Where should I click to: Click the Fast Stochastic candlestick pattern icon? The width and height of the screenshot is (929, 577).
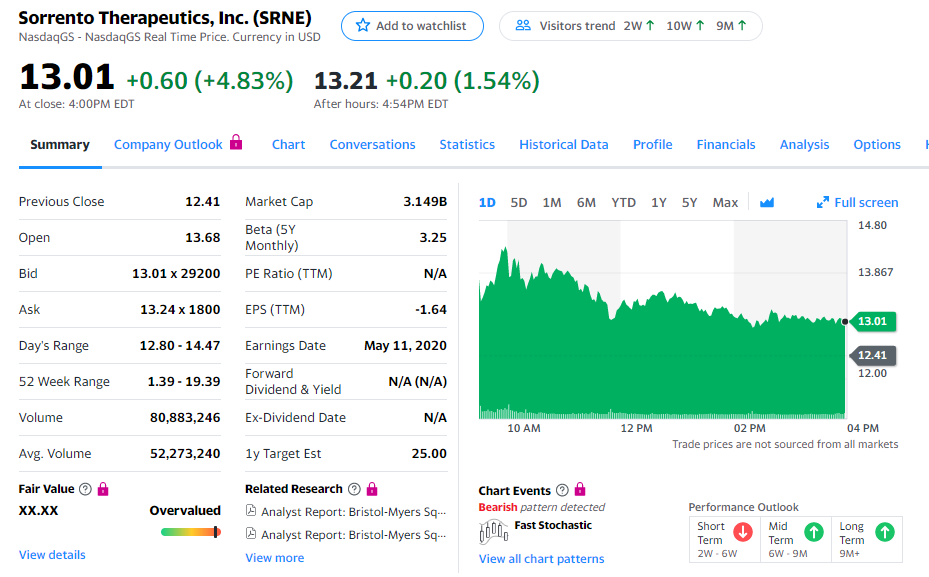(494, 531)
